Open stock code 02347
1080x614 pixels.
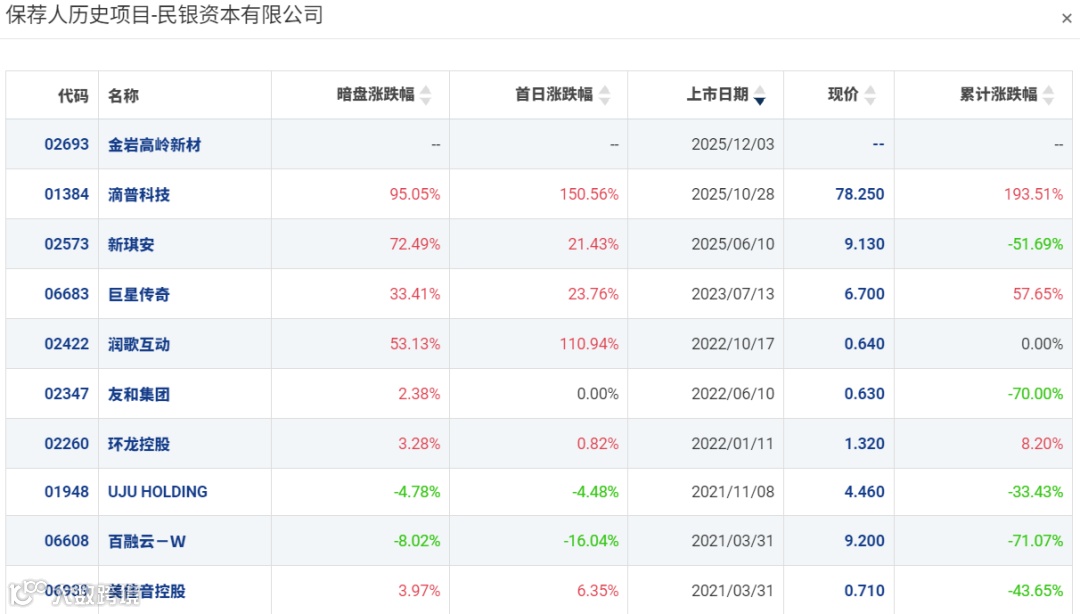67,393
